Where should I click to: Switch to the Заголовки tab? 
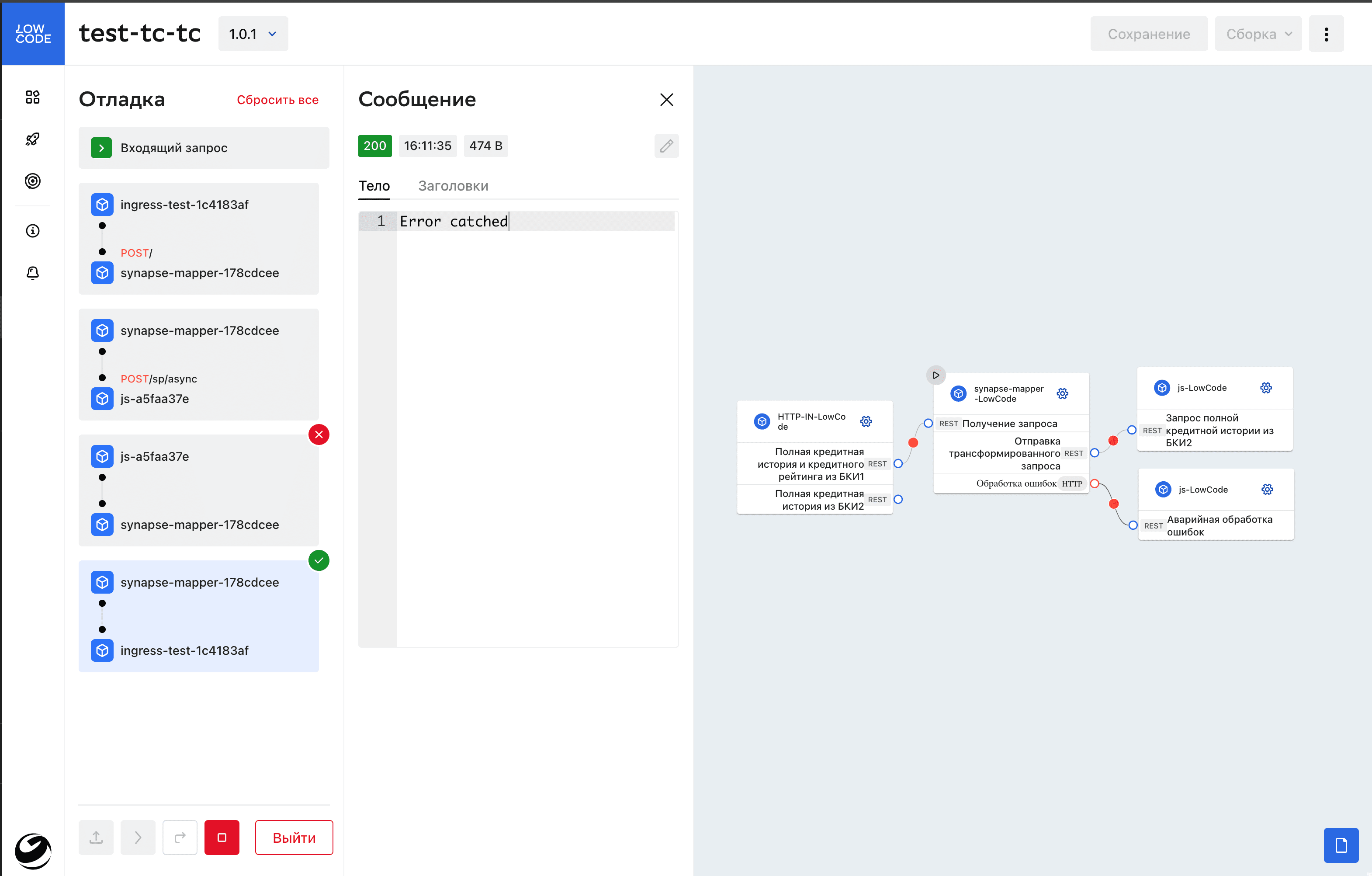453,186
